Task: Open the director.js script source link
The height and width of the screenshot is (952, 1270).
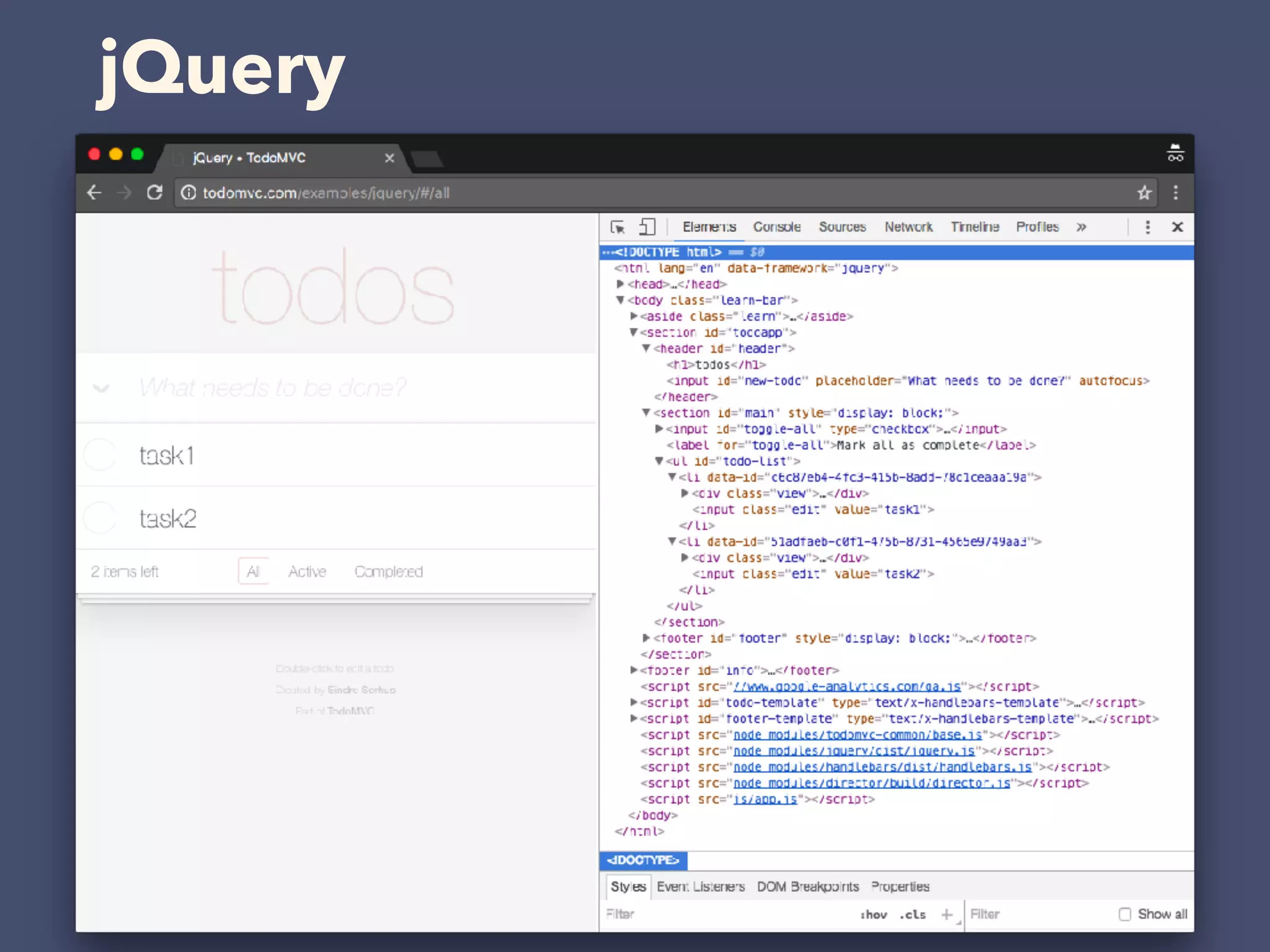Action: pyautogui.click(x=872, y=783)
